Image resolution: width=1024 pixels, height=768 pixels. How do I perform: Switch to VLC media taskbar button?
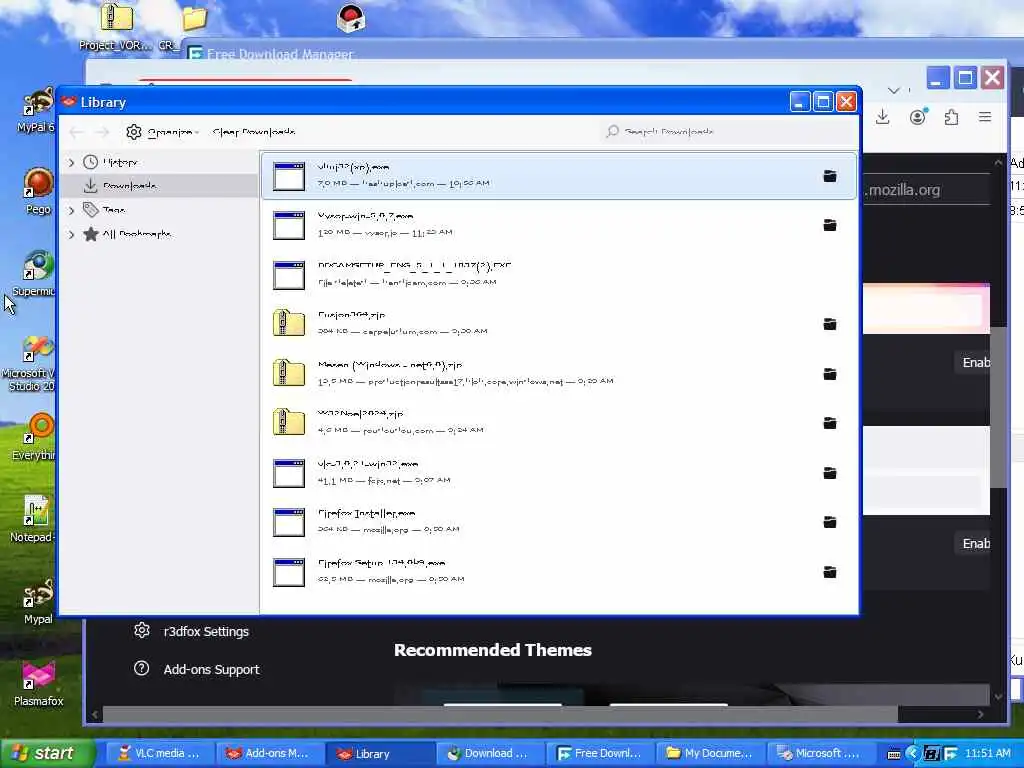tap(159, 754)
